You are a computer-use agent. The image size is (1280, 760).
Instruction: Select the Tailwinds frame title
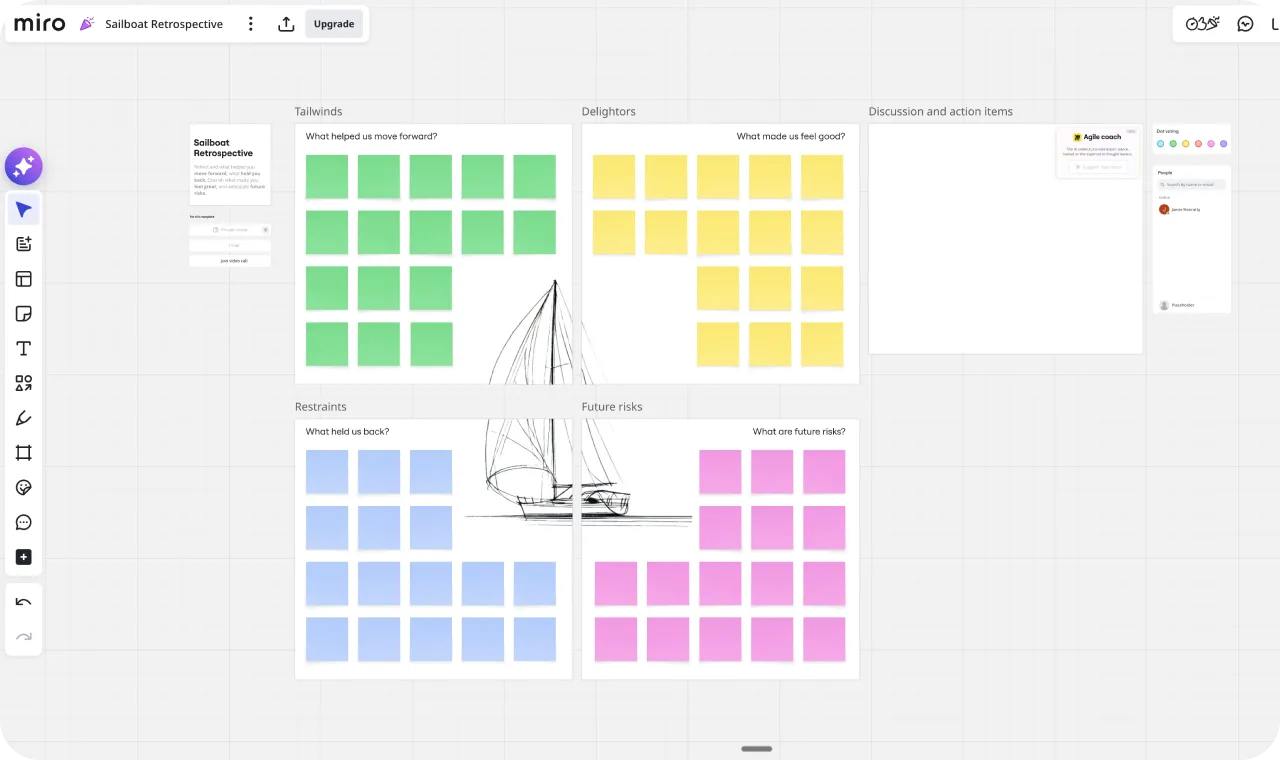click(x=318, y=112)
